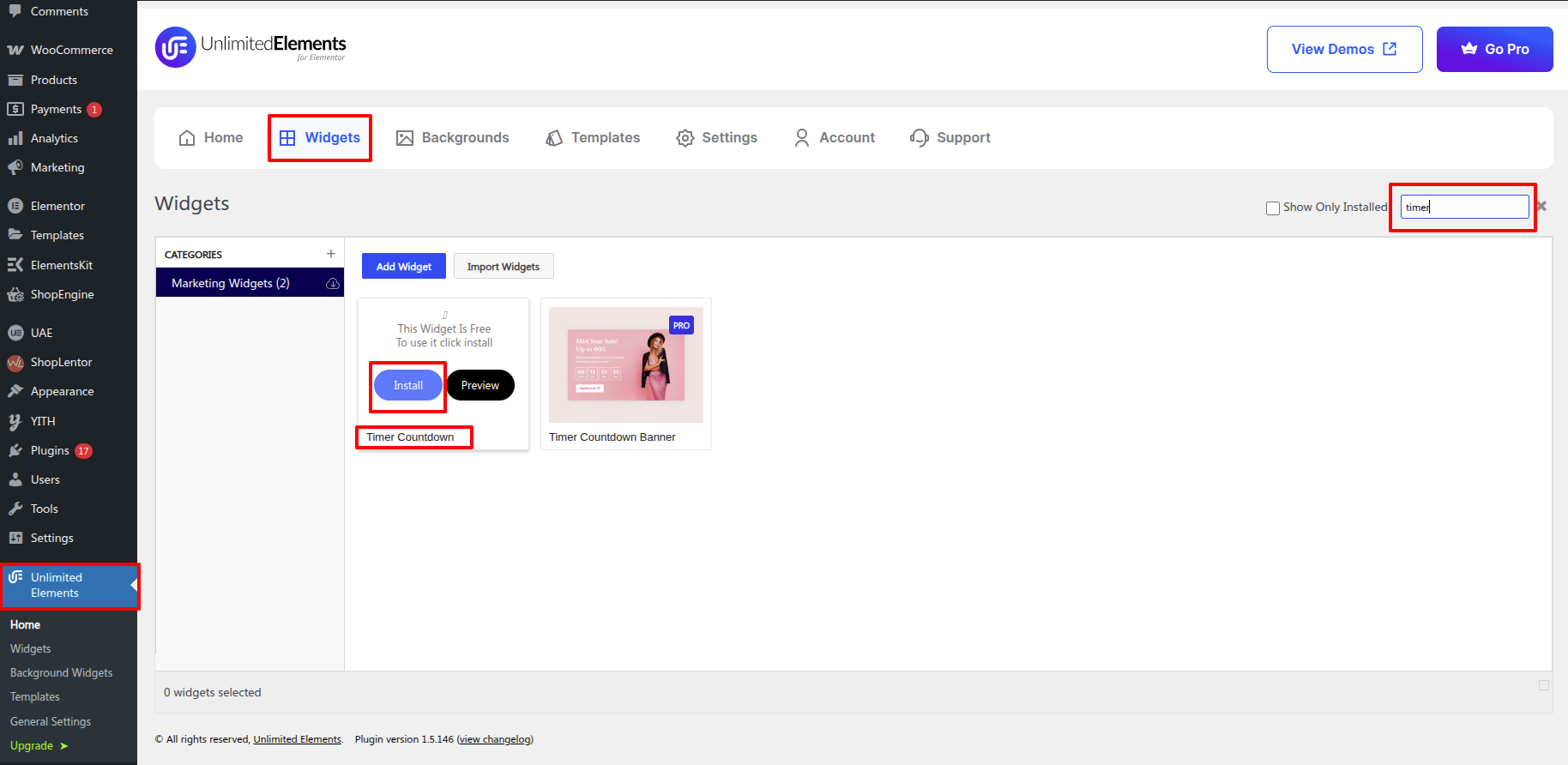
Task: Open Settings tab in top navigation
Action: pos(716,137)
